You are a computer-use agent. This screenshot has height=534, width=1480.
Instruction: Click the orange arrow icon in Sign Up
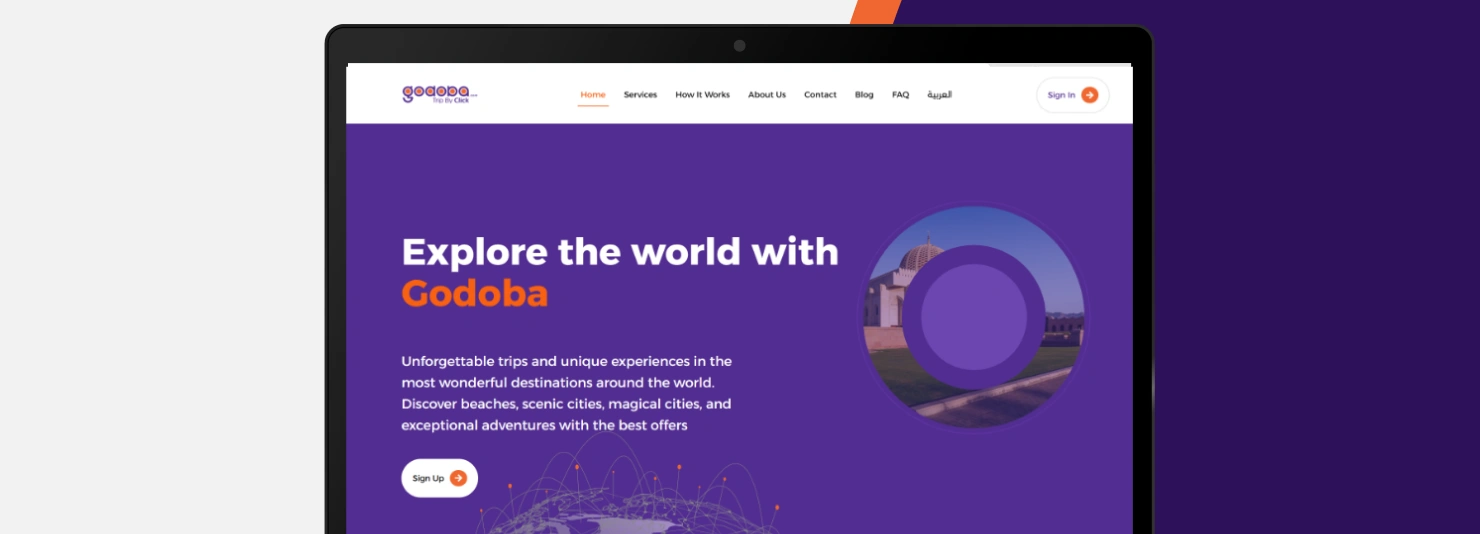pyautogui.click(x=458, y=478)
